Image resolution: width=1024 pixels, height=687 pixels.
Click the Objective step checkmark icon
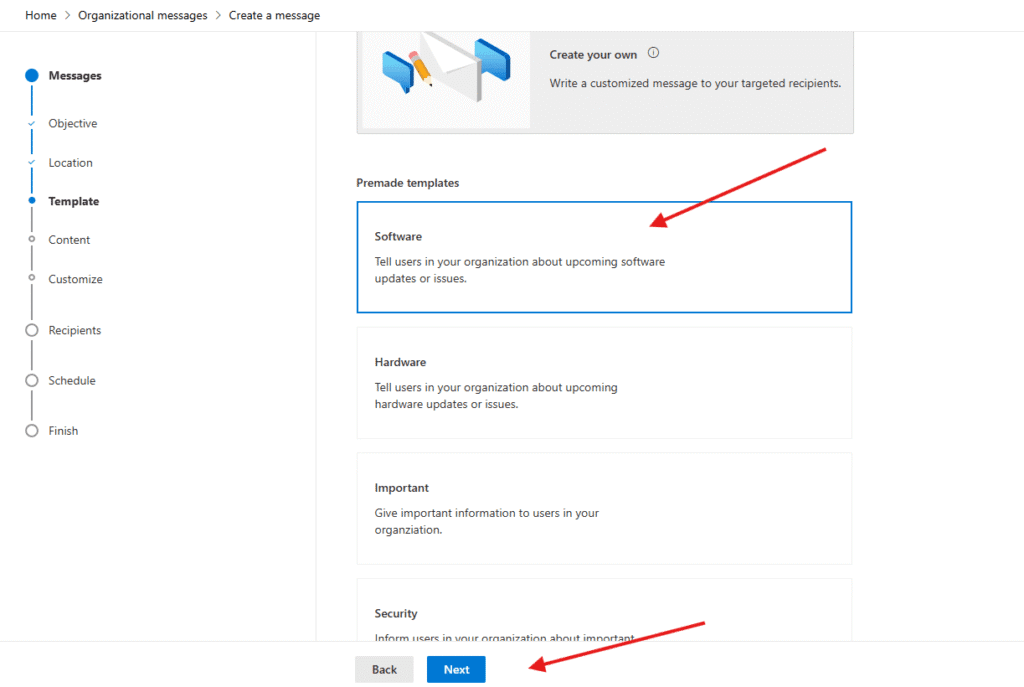pyautogui.click(x=32, y=124)
